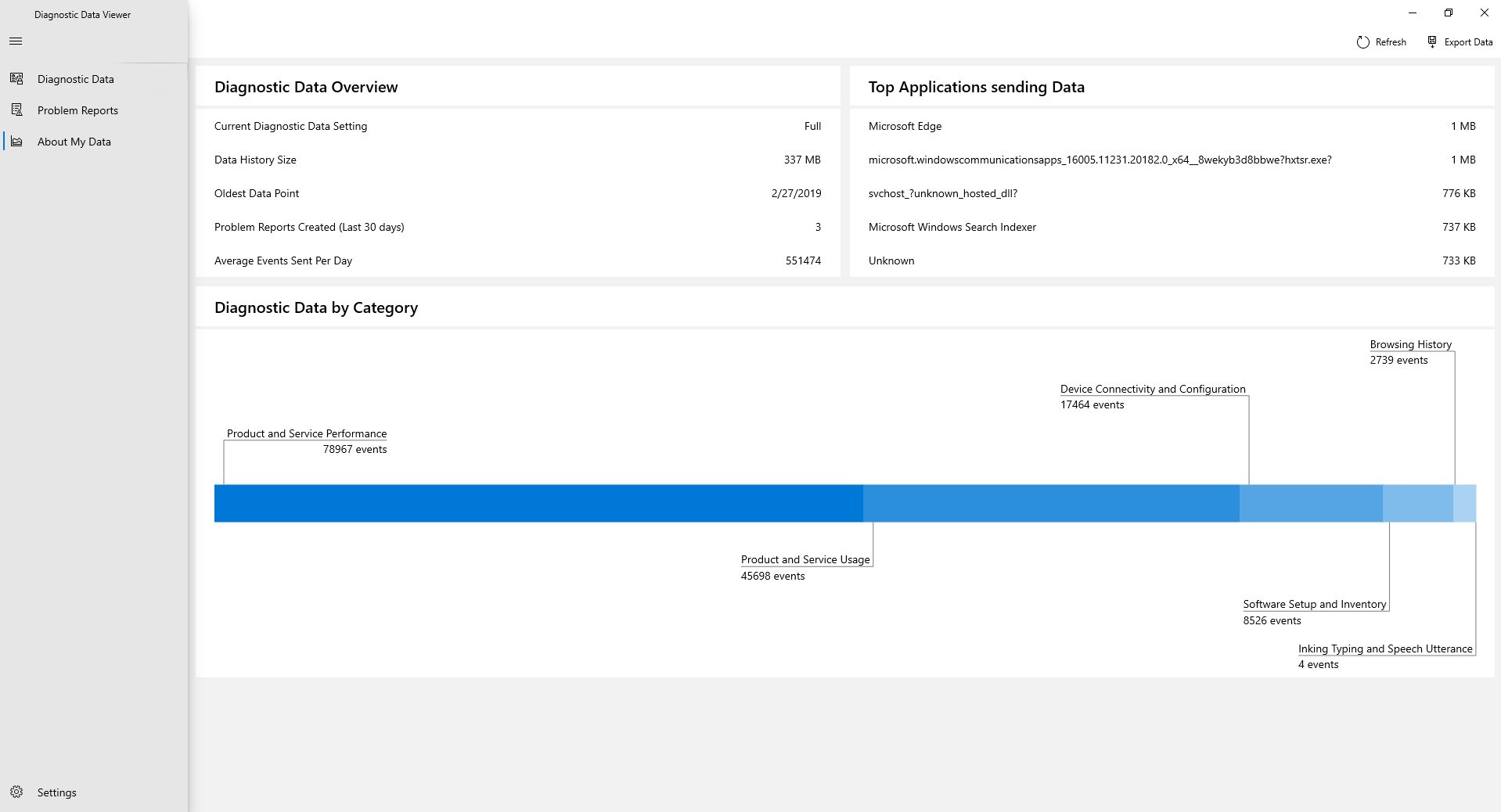Click the Diagnostic Data sidebar icon

17,78
